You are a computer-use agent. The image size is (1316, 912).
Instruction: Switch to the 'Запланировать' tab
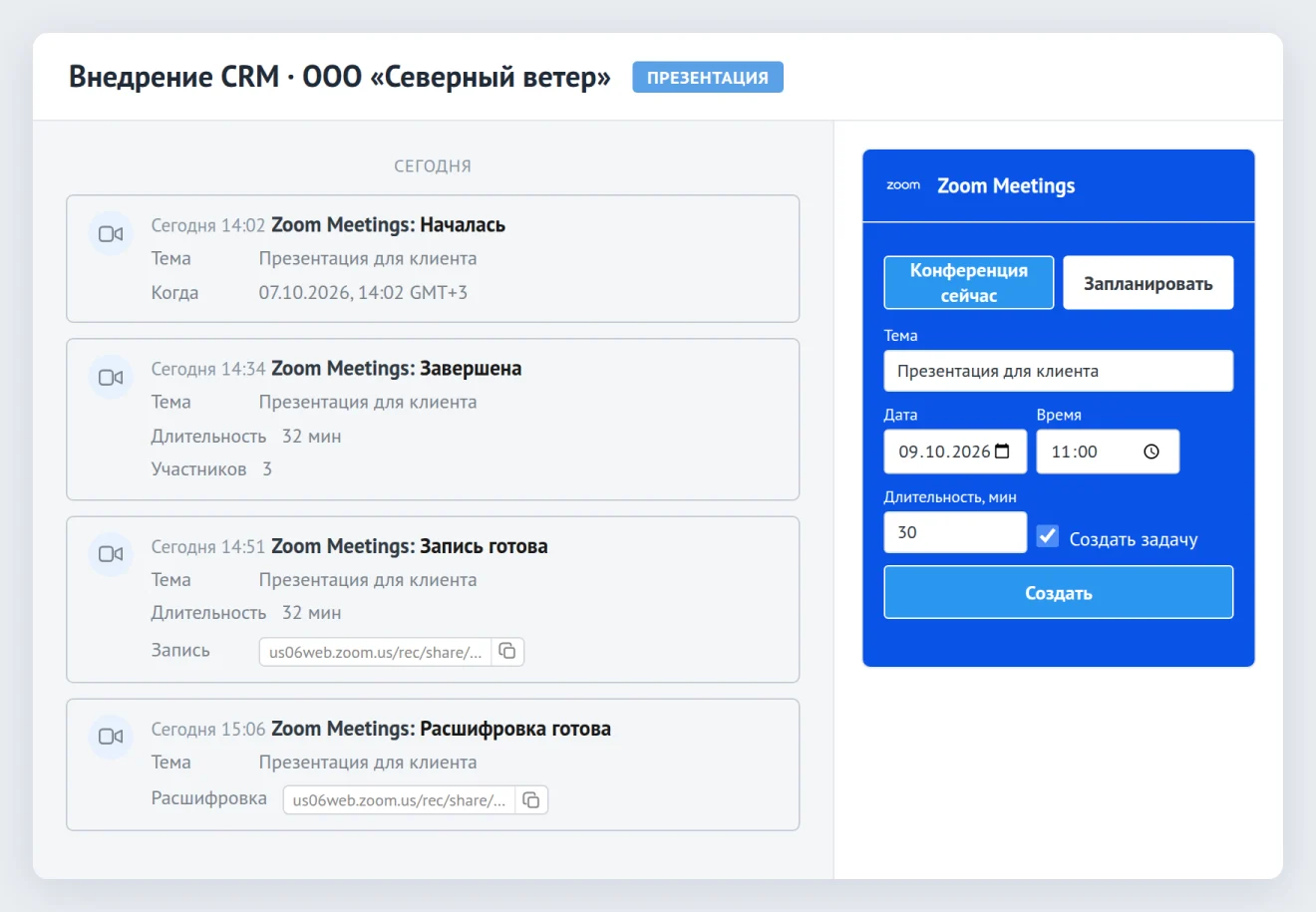[1149, 283]
